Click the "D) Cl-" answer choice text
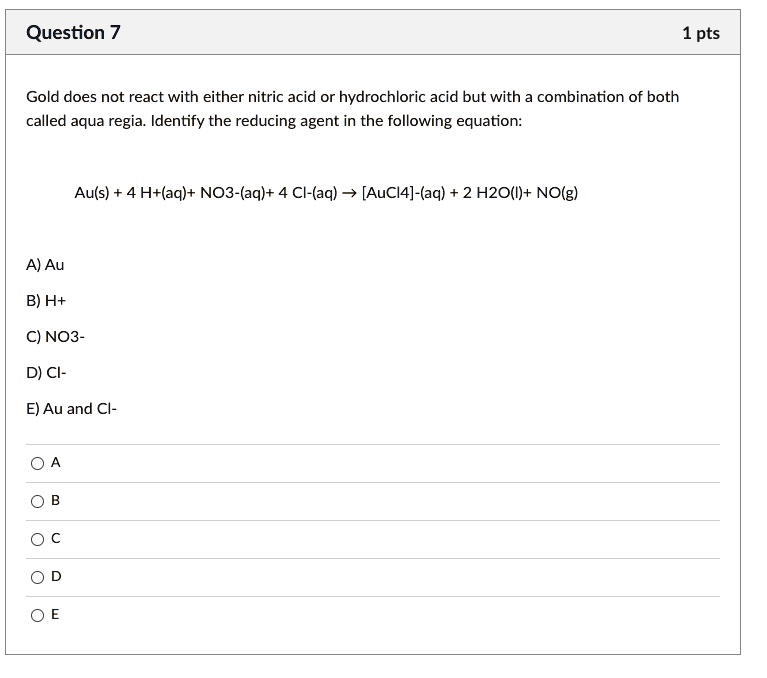 [47, 373]
